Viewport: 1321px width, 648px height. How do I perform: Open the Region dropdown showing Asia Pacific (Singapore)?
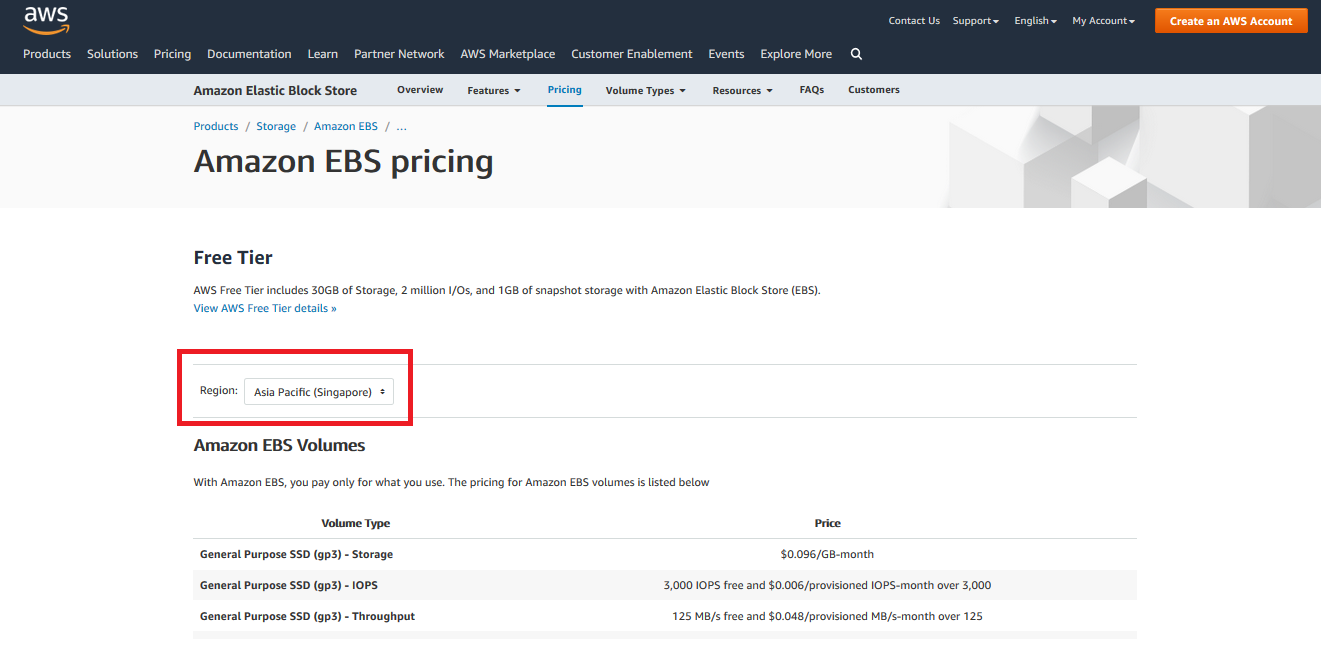[x=319, y=392]
